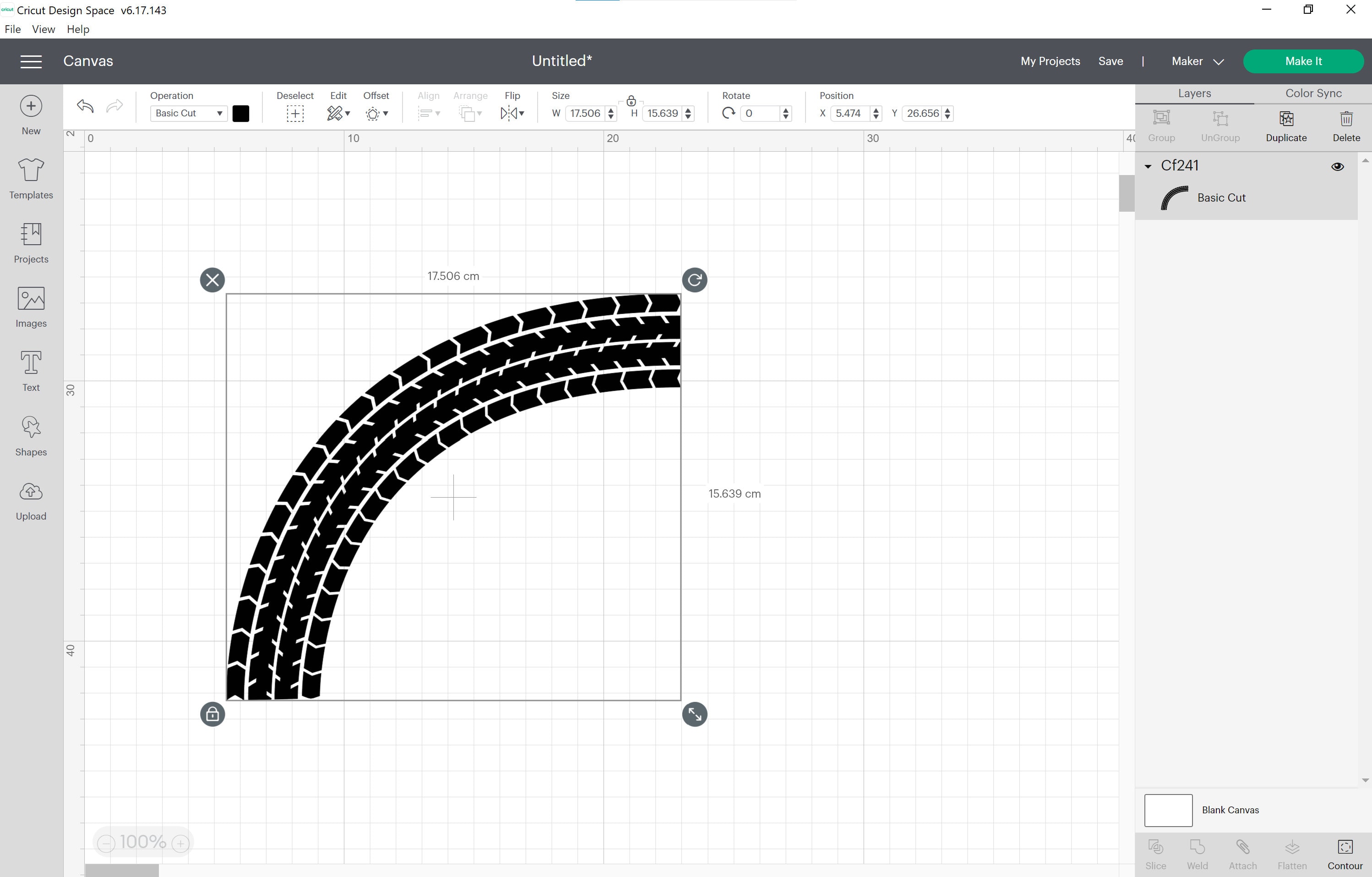
Task: Hide the Cf241 layer with eye icon
Action: point(1337,166)
